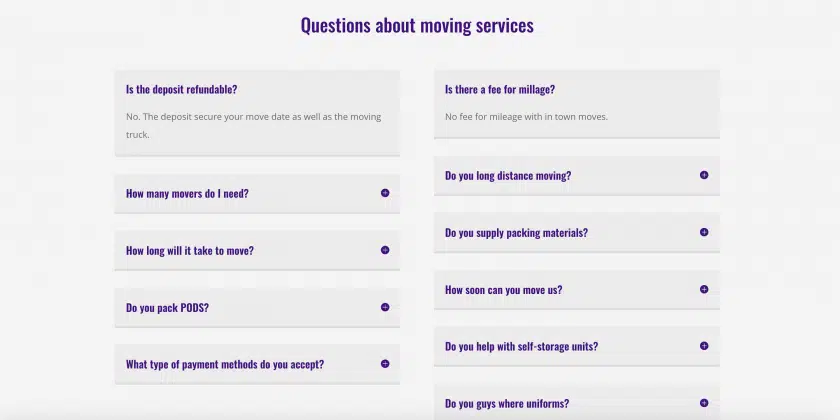Image resolution: width=840 pixels, height=420 pixels.
Task: Expand "How many movers do I need?" title
Action: click(x=187, y=193)
